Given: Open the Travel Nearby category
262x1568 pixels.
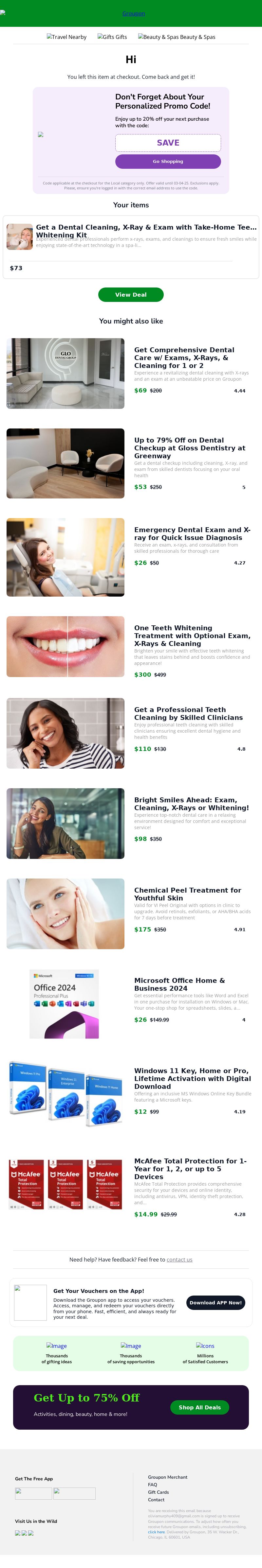Looking at the screenshot, I should pyautogui.click(x=66, y=37).
